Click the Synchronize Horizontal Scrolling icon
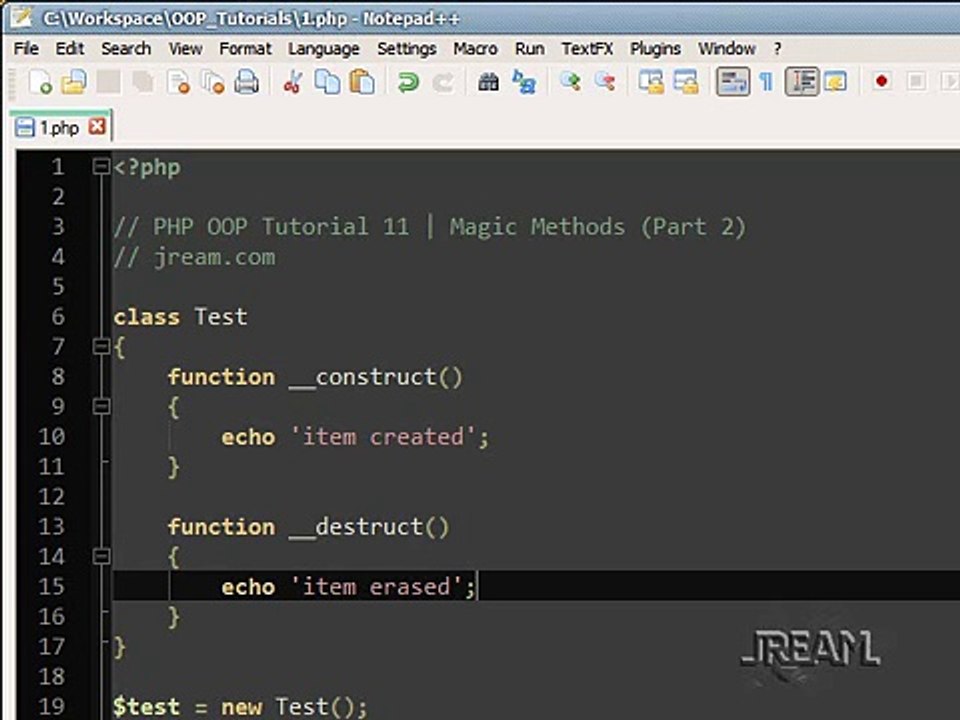Image resolution: width=960 pixels, height=720 pixels. coord(686,81)
